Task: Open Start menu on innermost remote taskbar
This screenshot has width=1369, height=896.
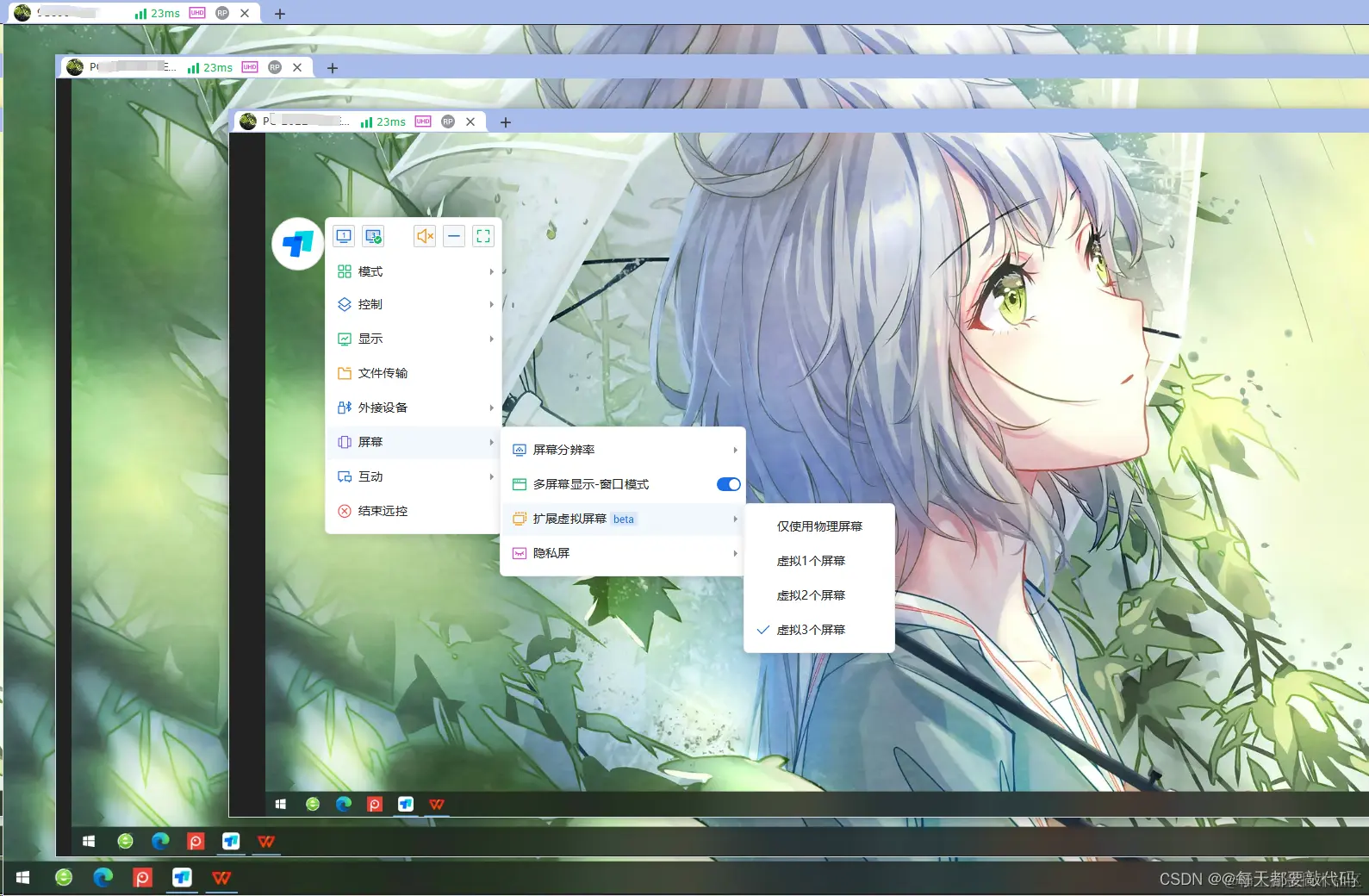Action: (280, 804)
